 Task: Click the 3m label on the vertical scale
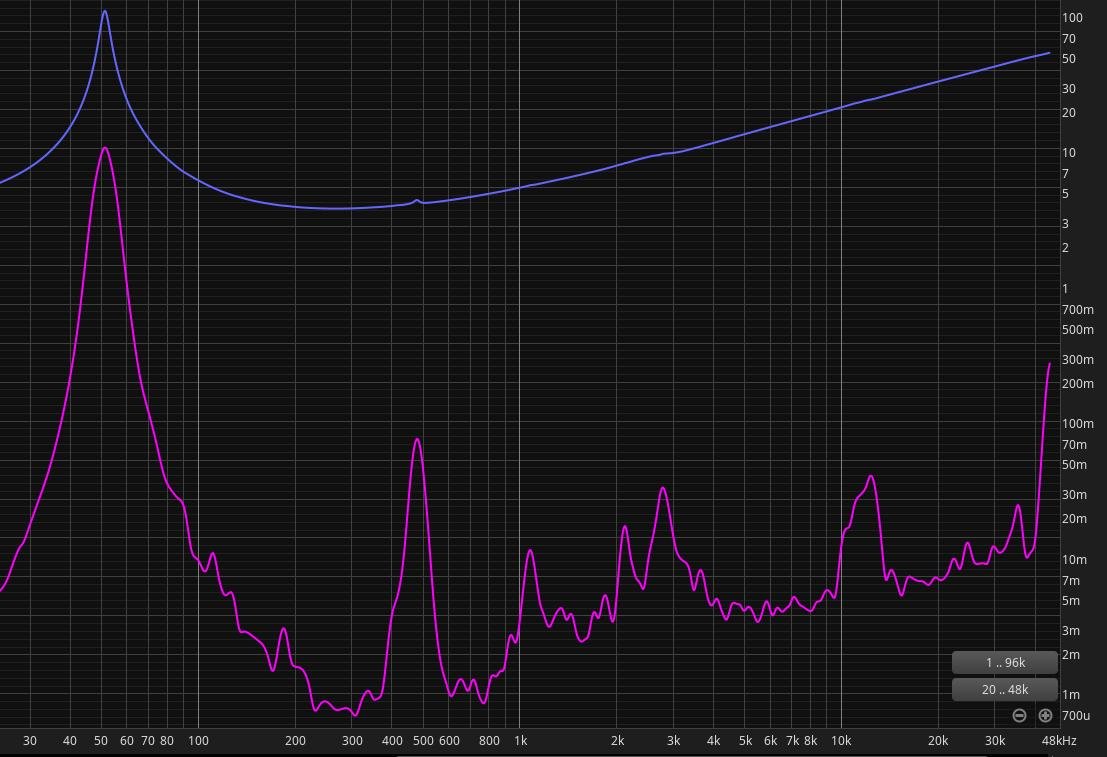pos(1070,631)
